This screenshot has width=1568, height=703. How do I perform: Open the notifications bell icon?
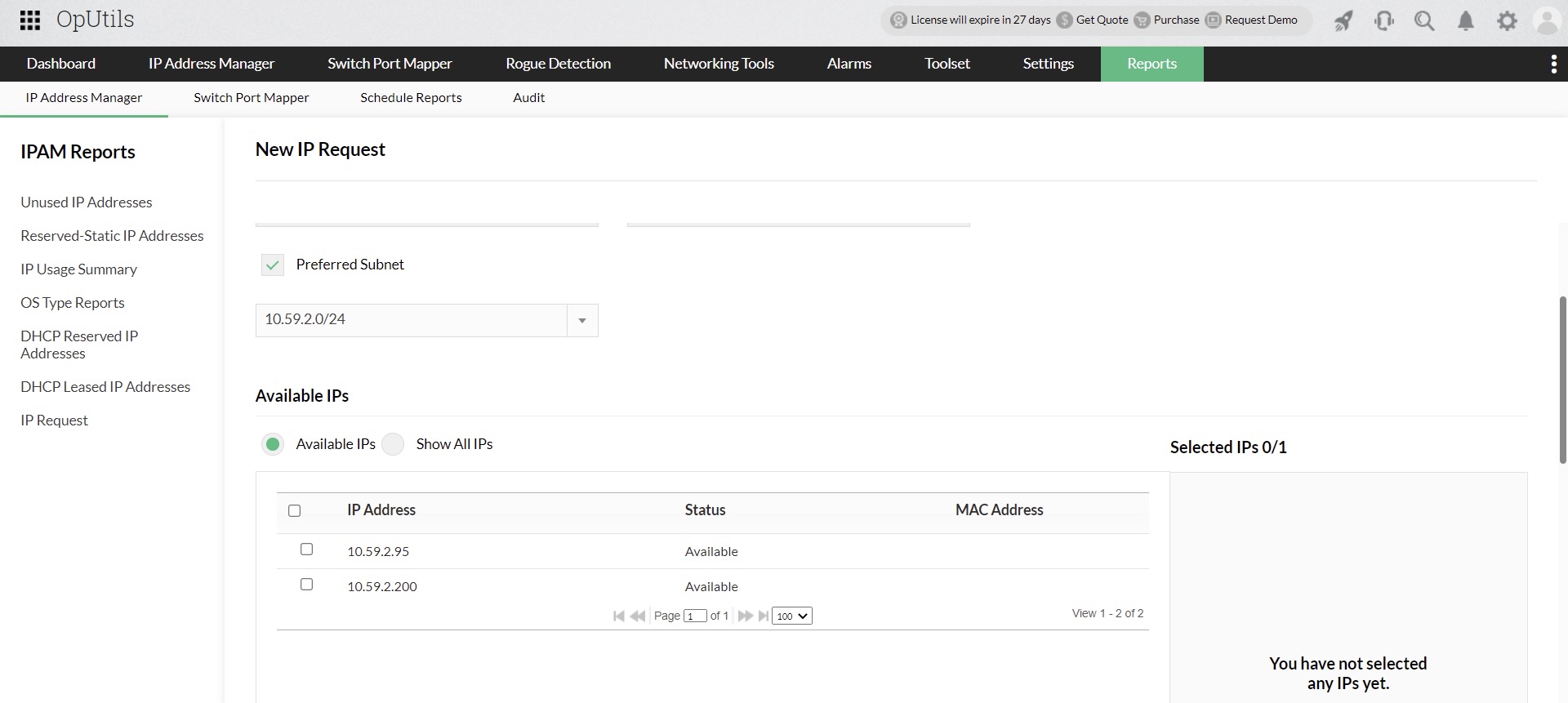[x=1466, y=20]
